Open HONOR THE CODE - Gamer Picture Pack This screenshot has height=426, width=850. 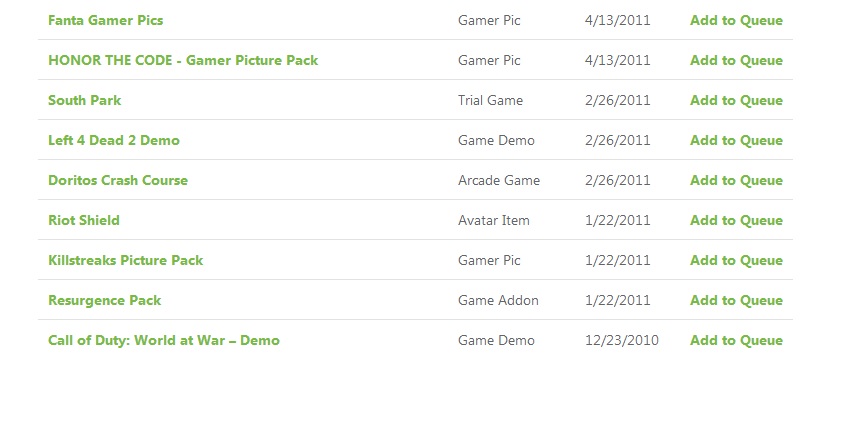pyautogui.click(x=183, y=60)
